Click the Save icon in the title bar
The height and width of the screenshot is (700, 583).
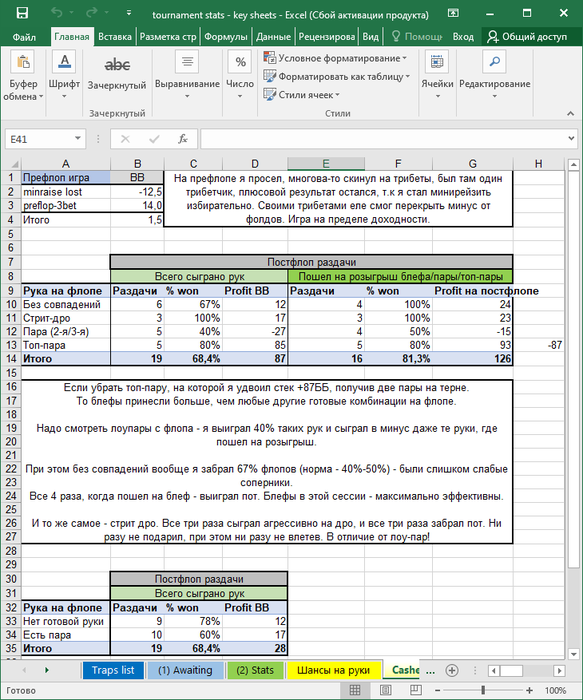coord(22,13)
